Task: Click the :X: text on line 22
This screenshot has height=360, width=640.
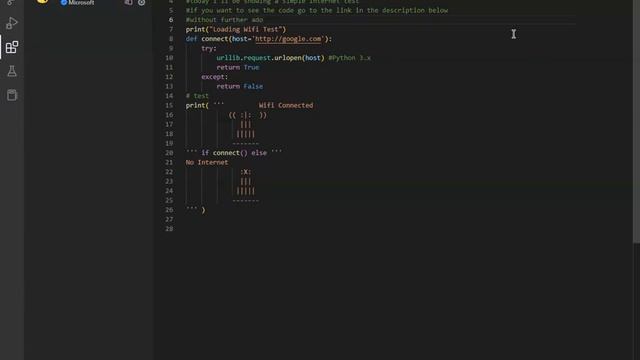Action: [x=245, y=172]
